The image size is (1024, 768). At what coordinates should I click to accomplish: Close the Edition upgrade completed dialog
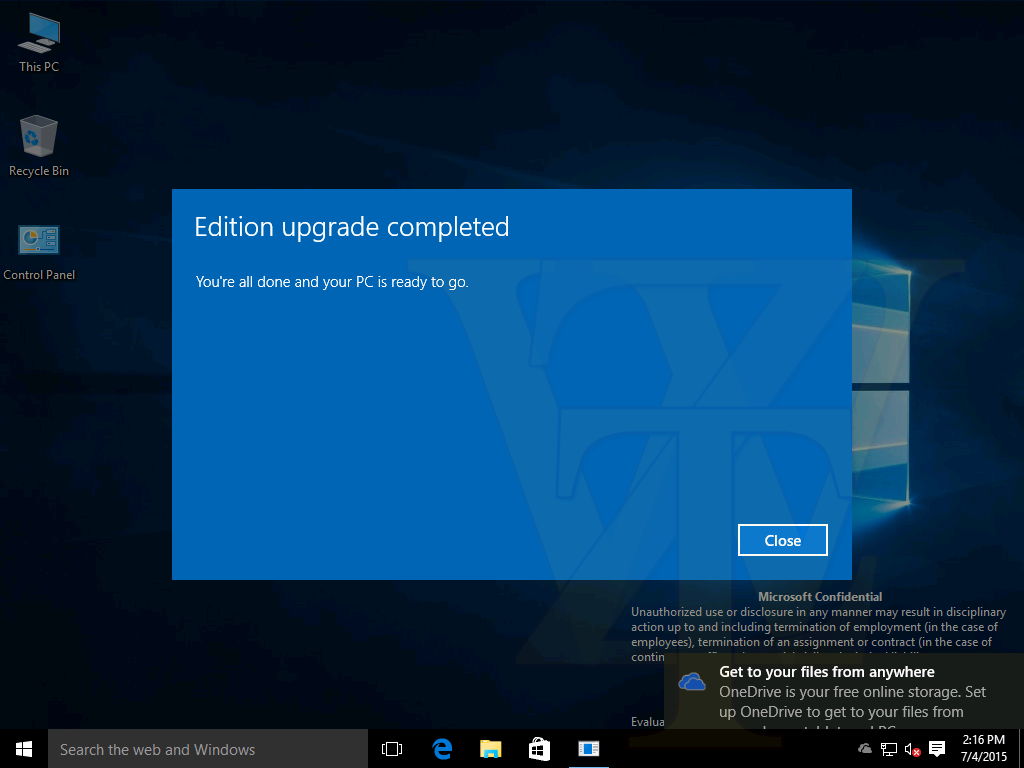pyautogui.click(x=782, y=540)
